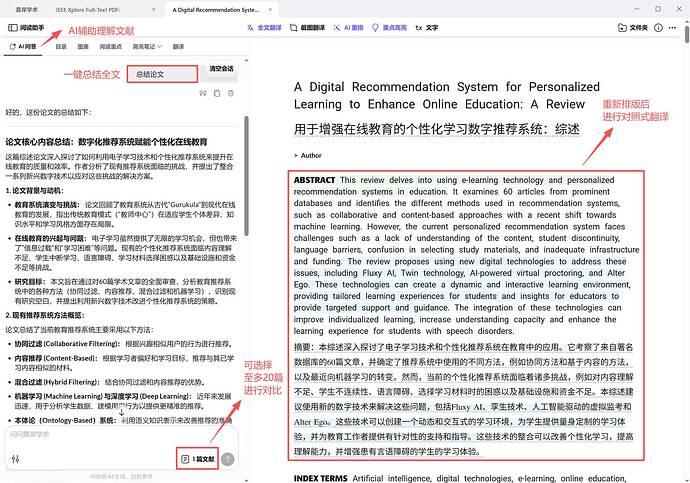Open the 文件夹 folder button
This screenshot has height=483, width=690.
point(633,28)
